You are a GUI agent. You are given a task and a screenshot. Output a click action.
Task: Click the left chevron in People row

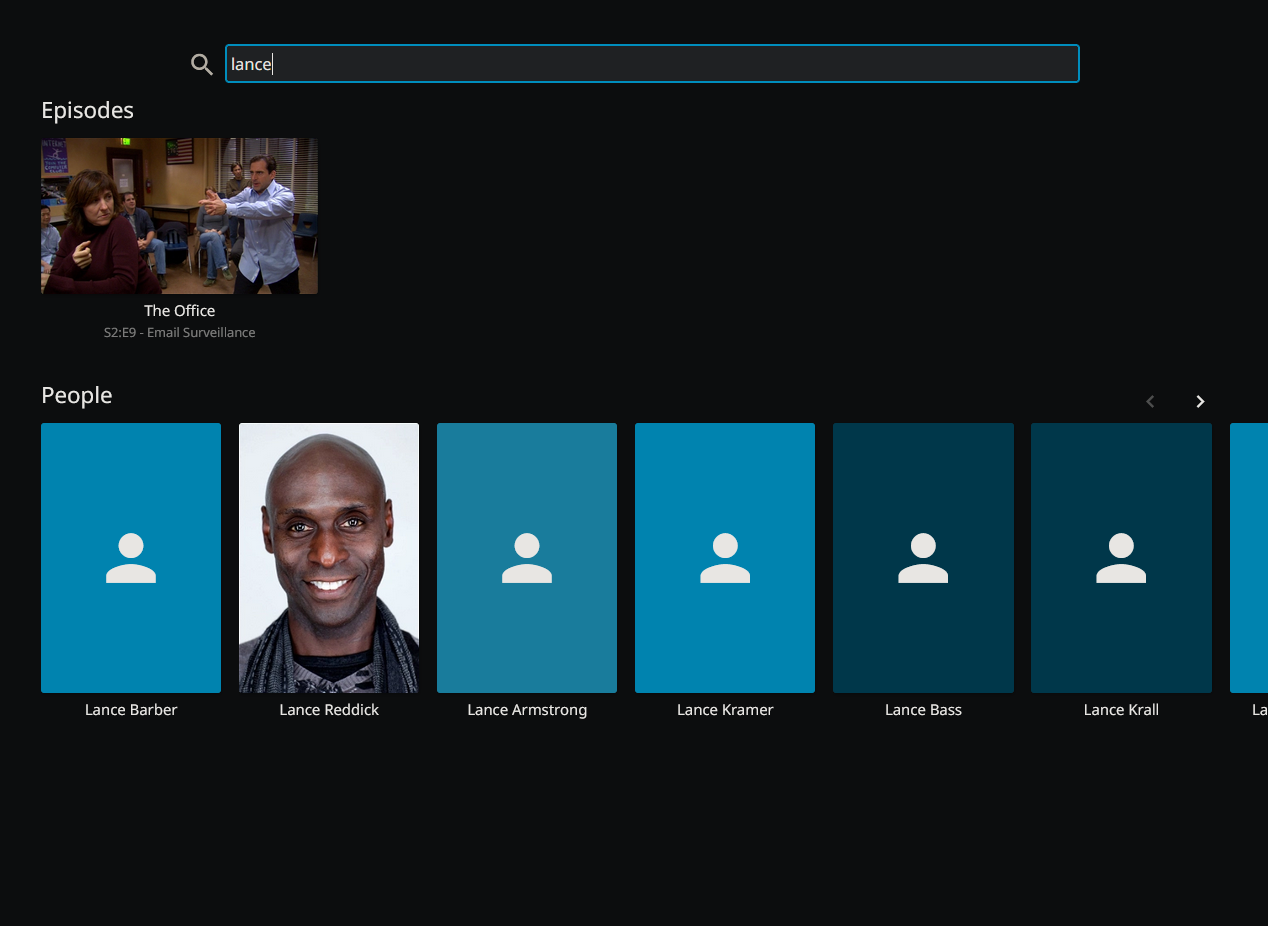point(1150,401)
